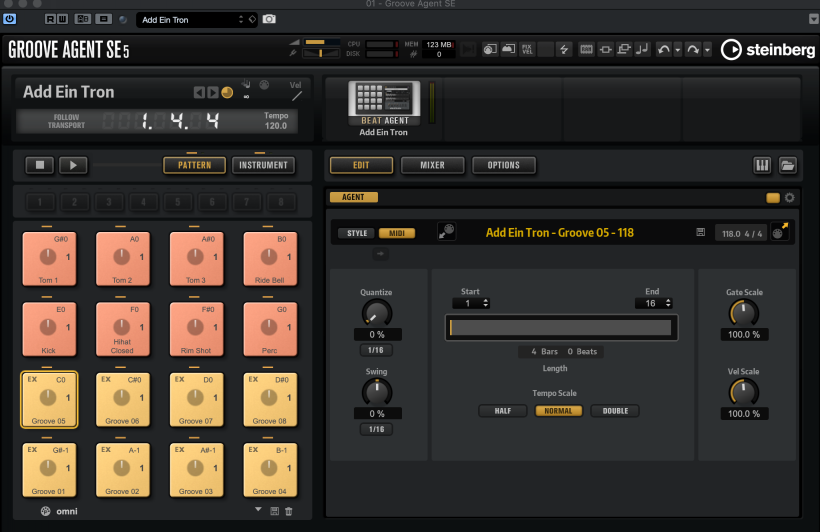
Task: Click the trash icon below the pads
Action: (x=289, y=511)
